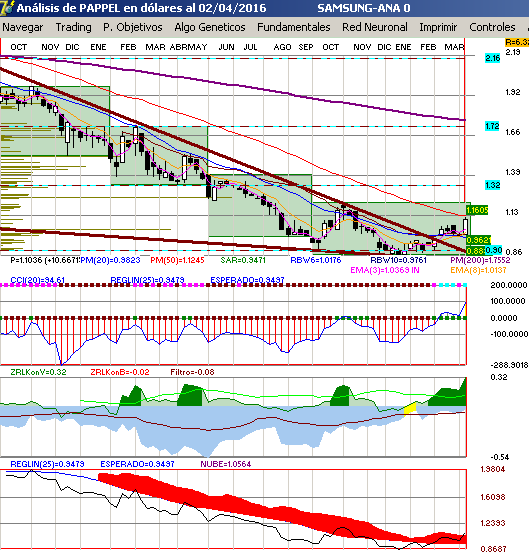Viewport: 529px width, 552px height.
Task: Click the 1.9804 bottom scale value
Action: 493,469
